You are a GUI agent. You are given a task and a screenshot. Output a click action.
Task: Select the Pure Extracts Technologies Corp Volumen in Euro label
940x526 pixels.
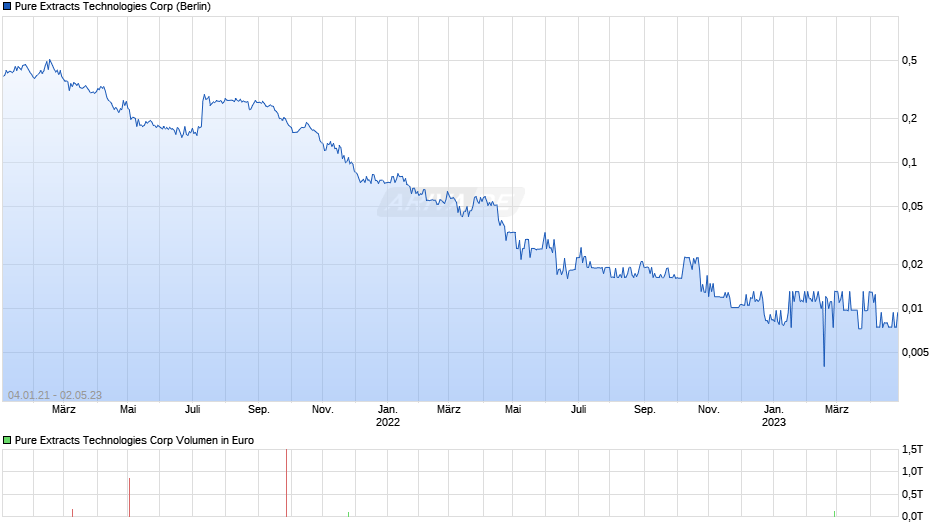(x=134, y=440)
